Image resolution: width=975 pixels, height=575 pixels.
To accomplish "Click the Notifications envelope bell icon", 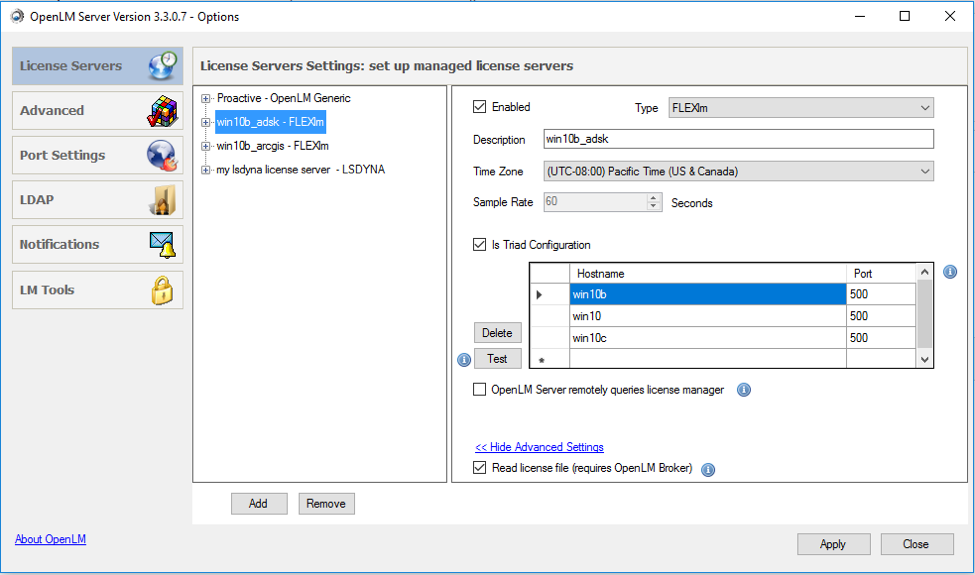I will pos(162,244).
